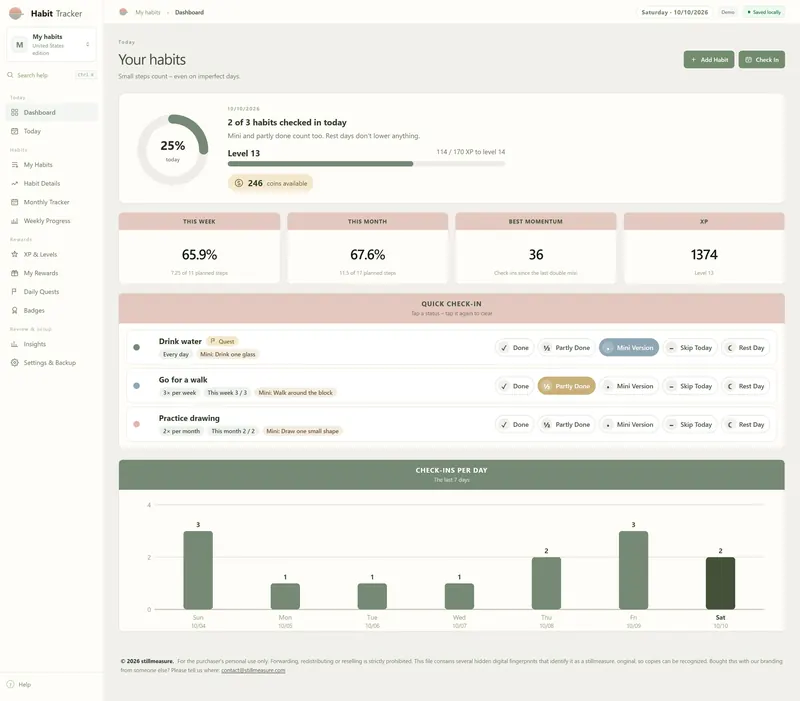Click the 25% today progress ring

[172, 149]
